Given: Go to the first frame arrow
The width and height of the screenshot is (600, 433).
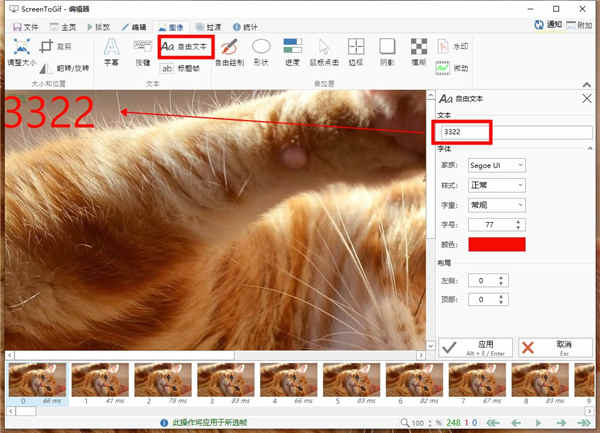Looking at the screenshot, I should 493,423.
